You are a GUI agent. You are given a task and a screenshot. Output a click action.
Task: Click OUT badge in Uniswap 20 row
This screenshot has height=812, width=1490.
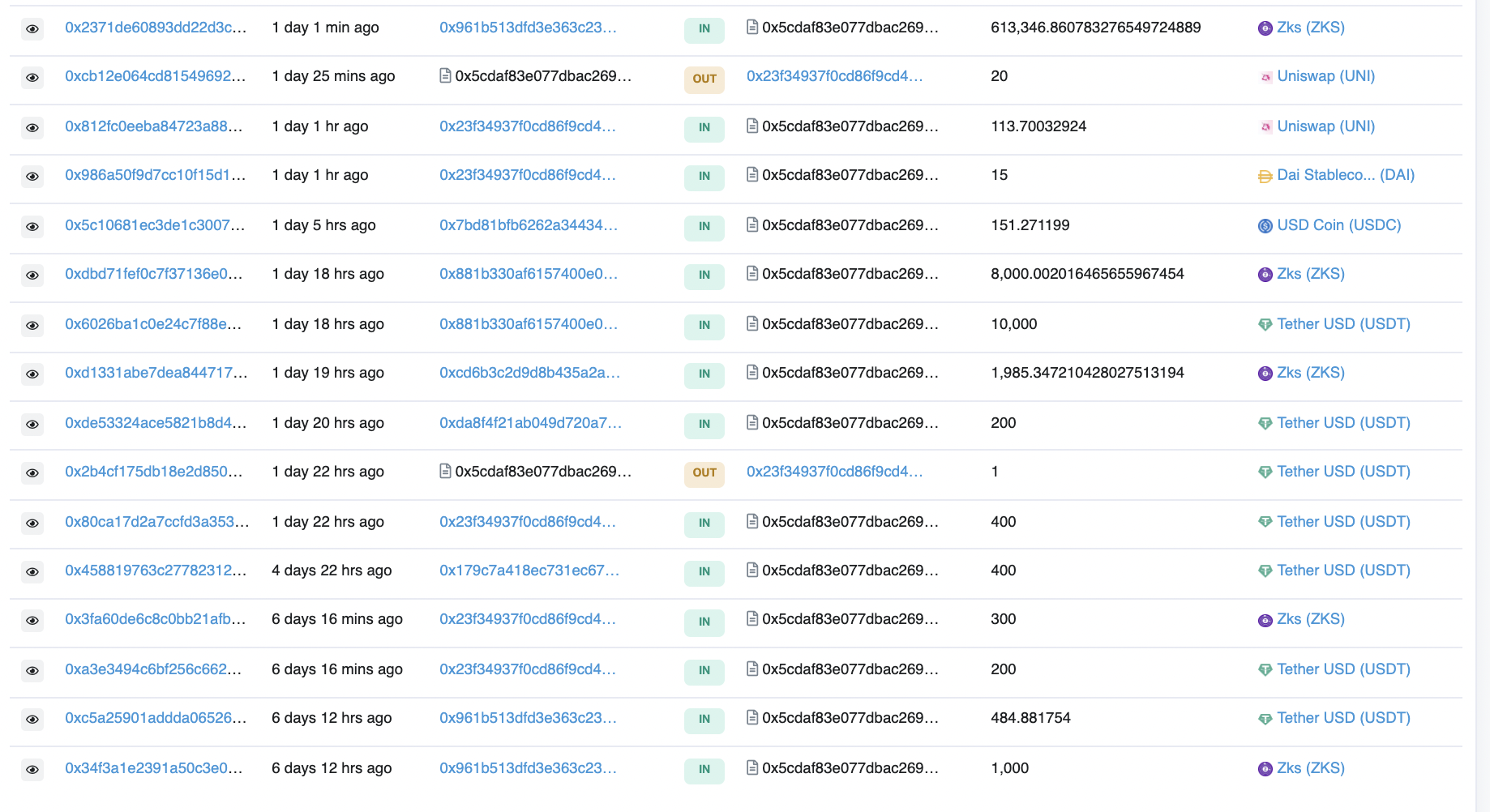click(704, 79)
